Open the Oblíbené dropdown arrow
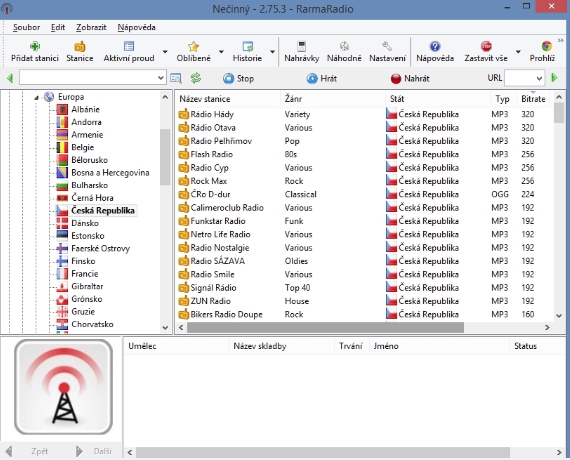The height and width of the screenshot is (460, 570). pos(221,52)
